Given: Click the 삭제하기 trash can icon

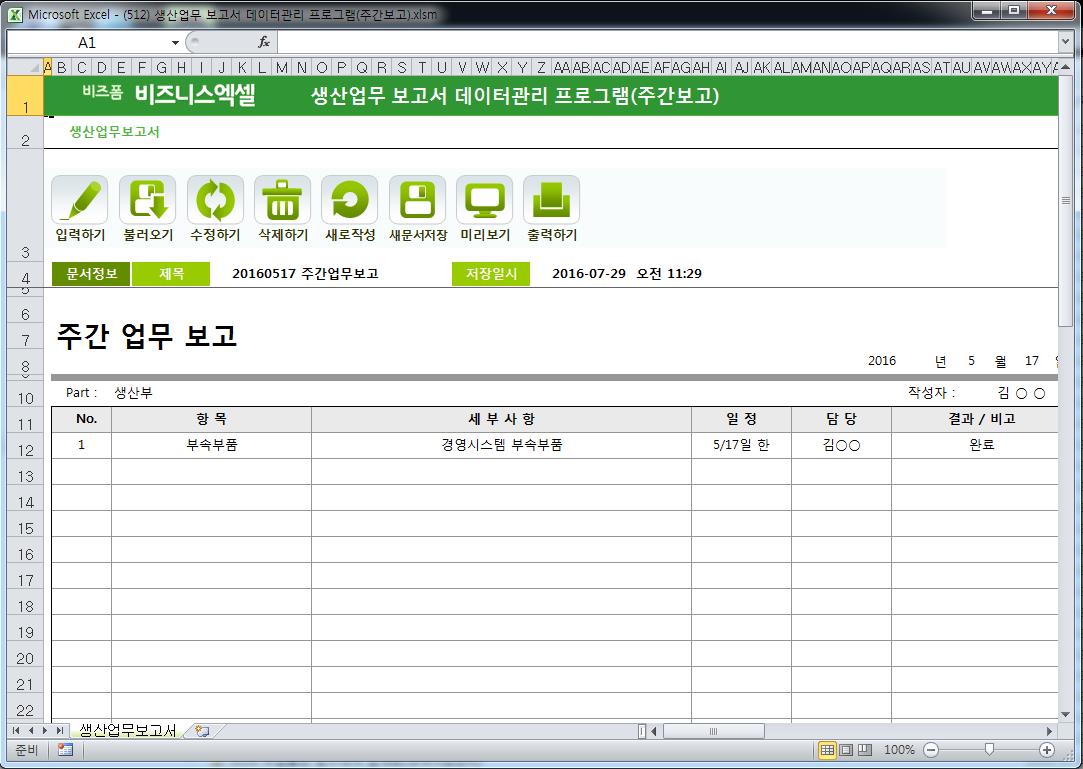Looking at the screenshot, I should tap(282, 201).
